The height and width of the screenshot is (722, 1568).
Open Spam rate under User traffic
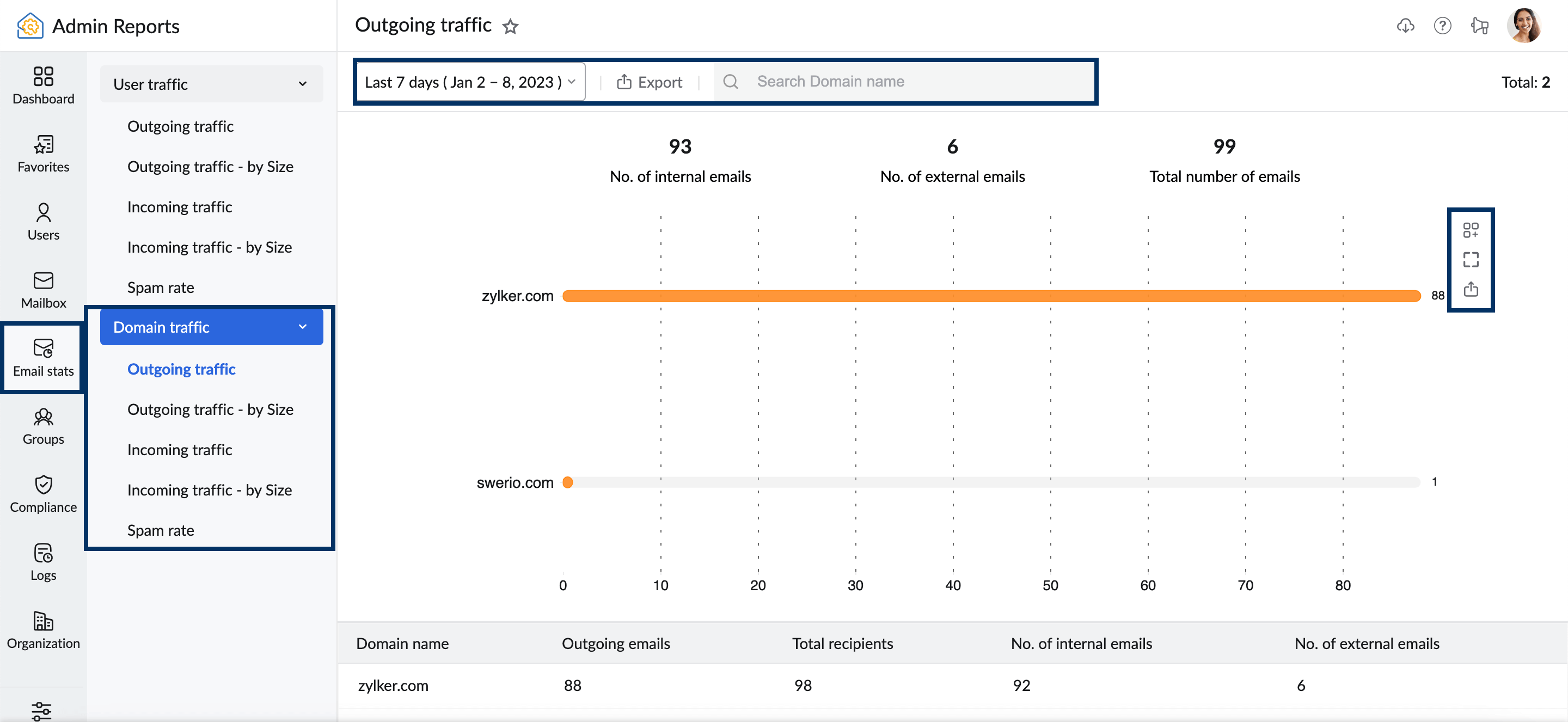[160, 287]
